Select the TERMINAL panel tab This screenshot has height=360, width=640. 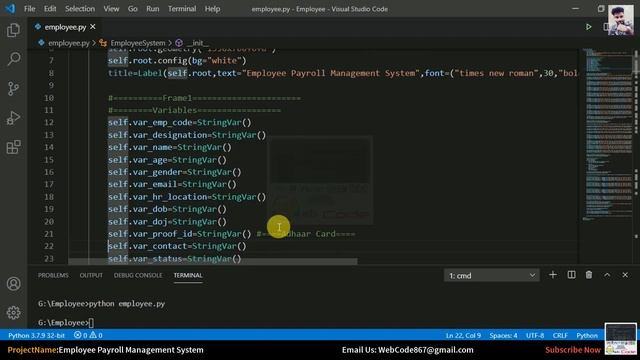(x=188, y=276)
